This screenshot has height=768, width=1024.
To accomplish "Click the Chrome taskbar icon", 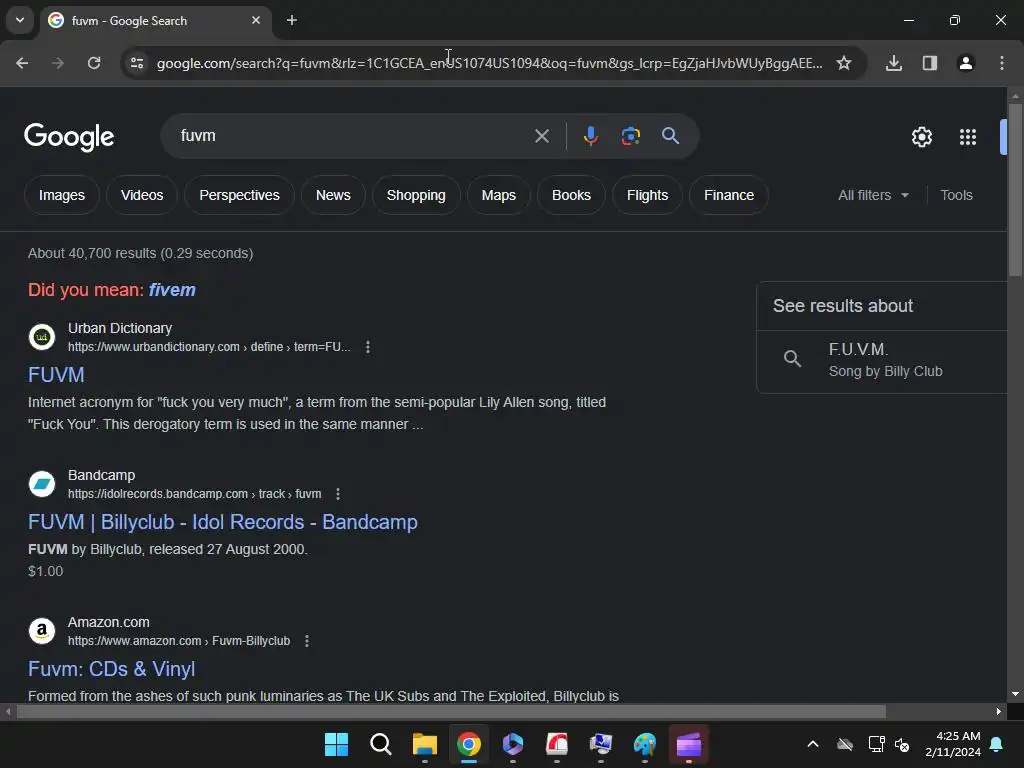I will (468, 744).
